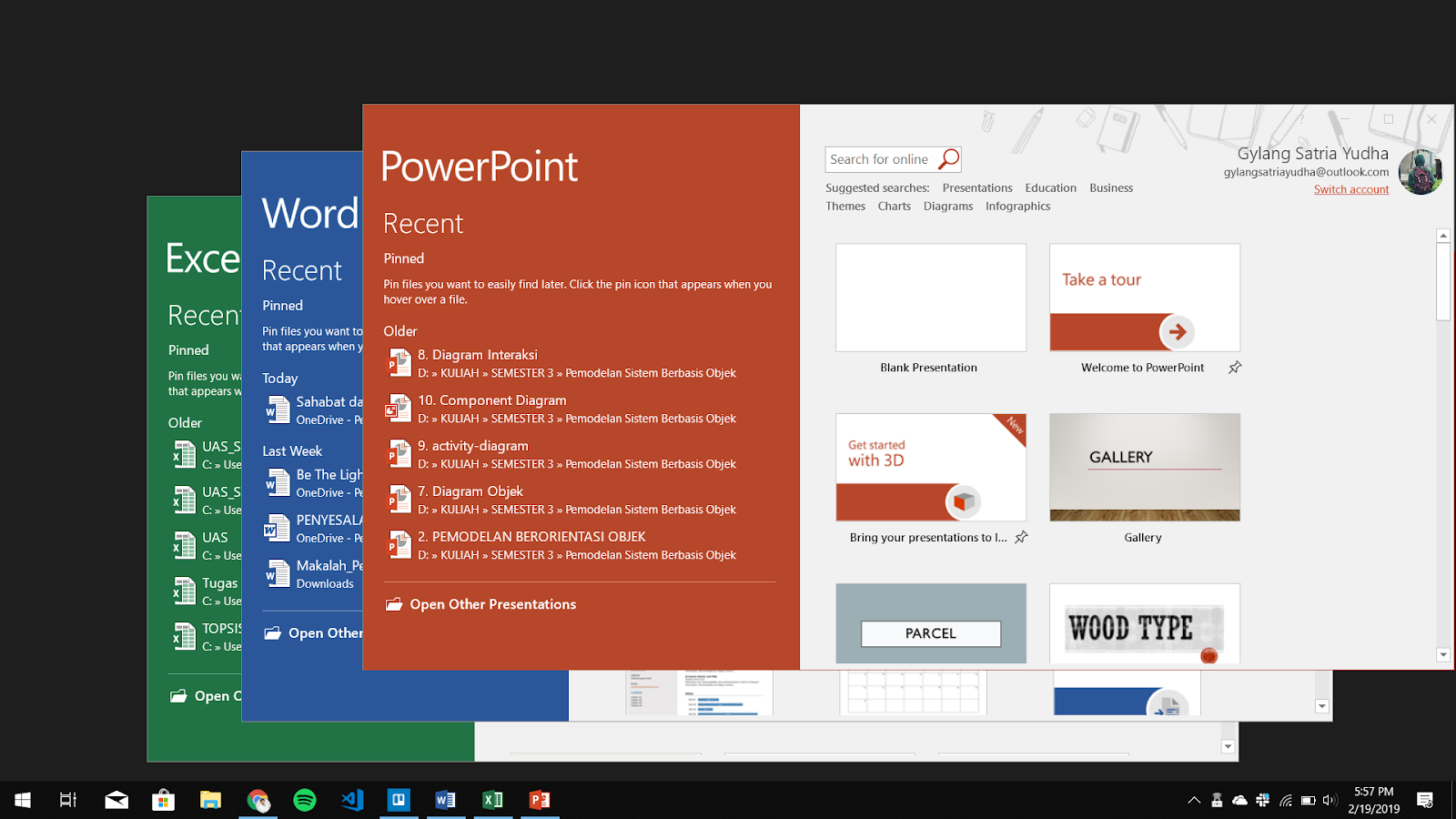This screenshot has height=819, width=1456.
Task: Launch Spotify from the taskbar
Action: 305,800
